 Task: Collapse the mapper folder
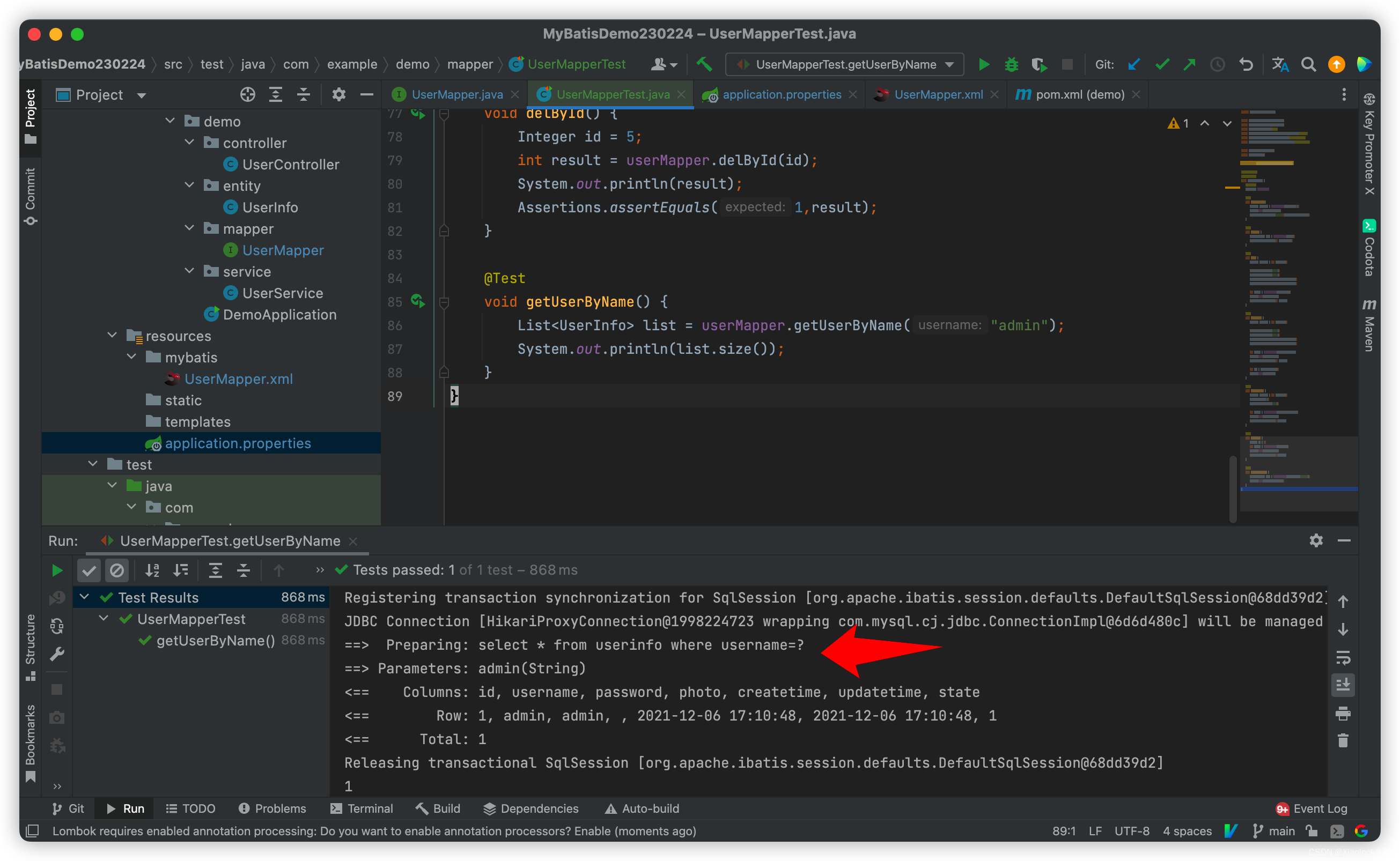coord(190,228)
